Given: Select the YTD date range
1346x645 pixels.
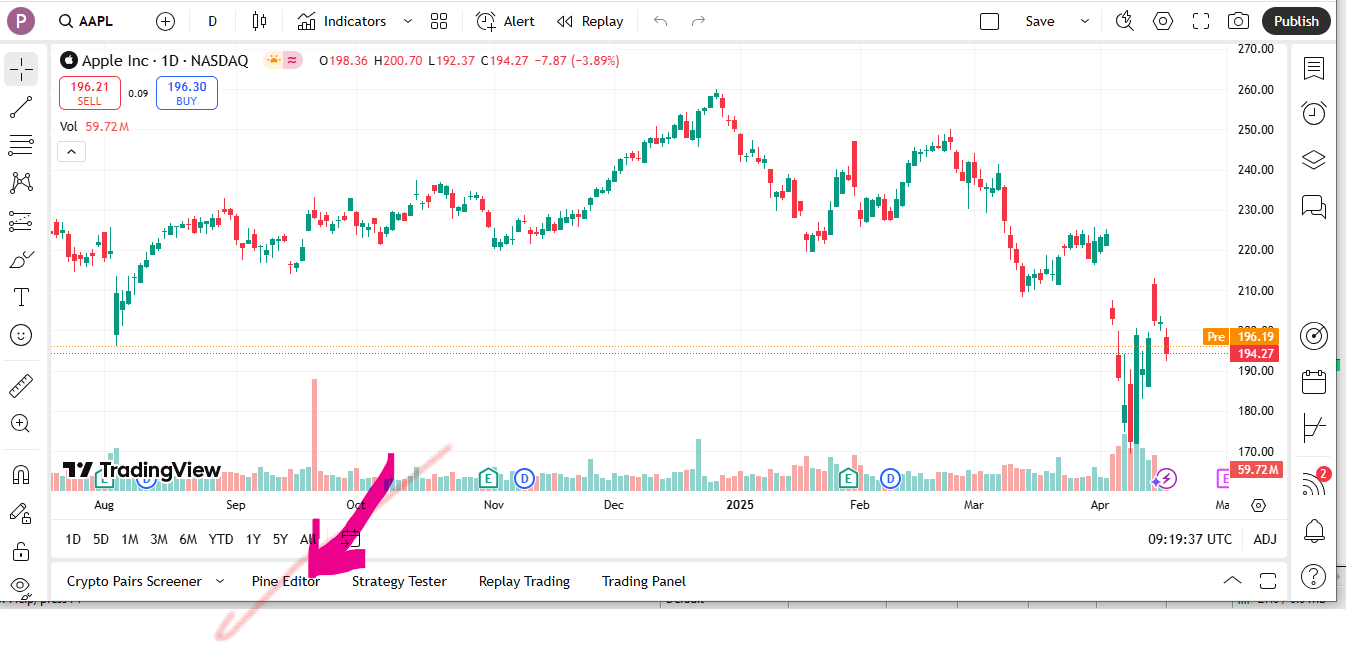Looking at the screenshot, I should pyautogui.click(x=221, y=539).
